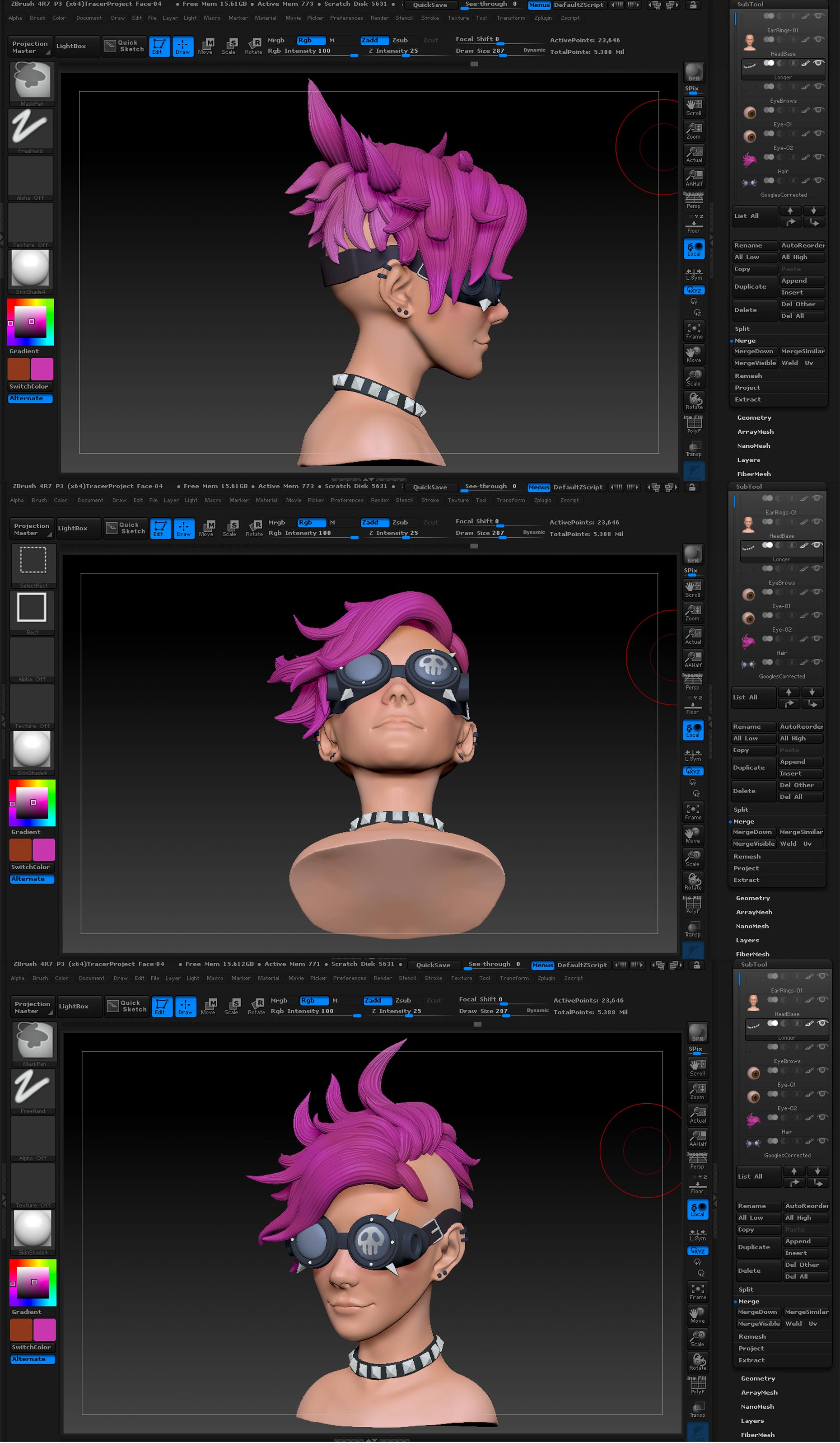Activate the Scroll tool in the topmost window

coord(694,107)
